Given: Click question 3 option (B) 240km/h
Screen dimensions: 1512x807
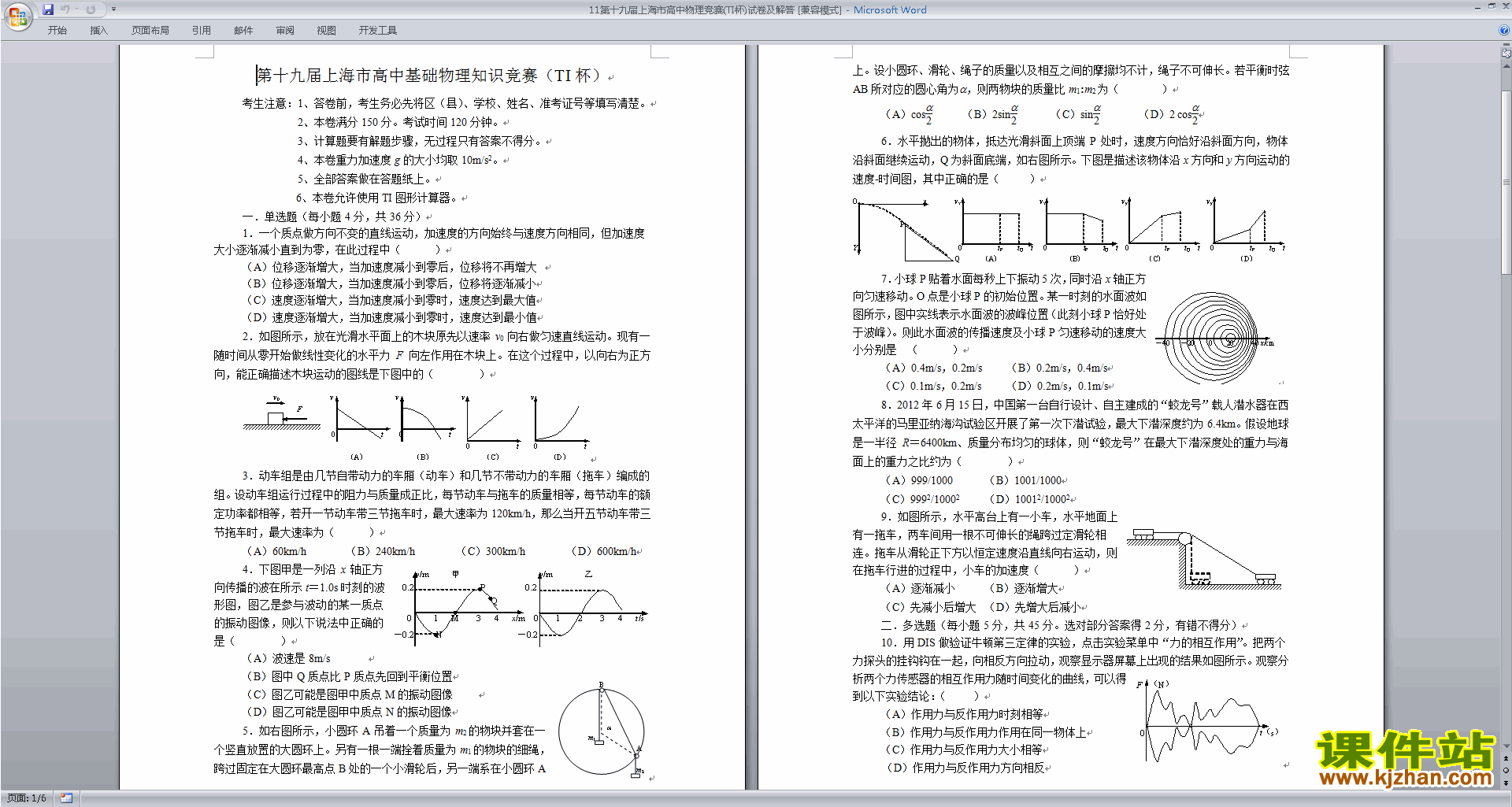Looking at the screenshot, I should (x=383, y=551).
